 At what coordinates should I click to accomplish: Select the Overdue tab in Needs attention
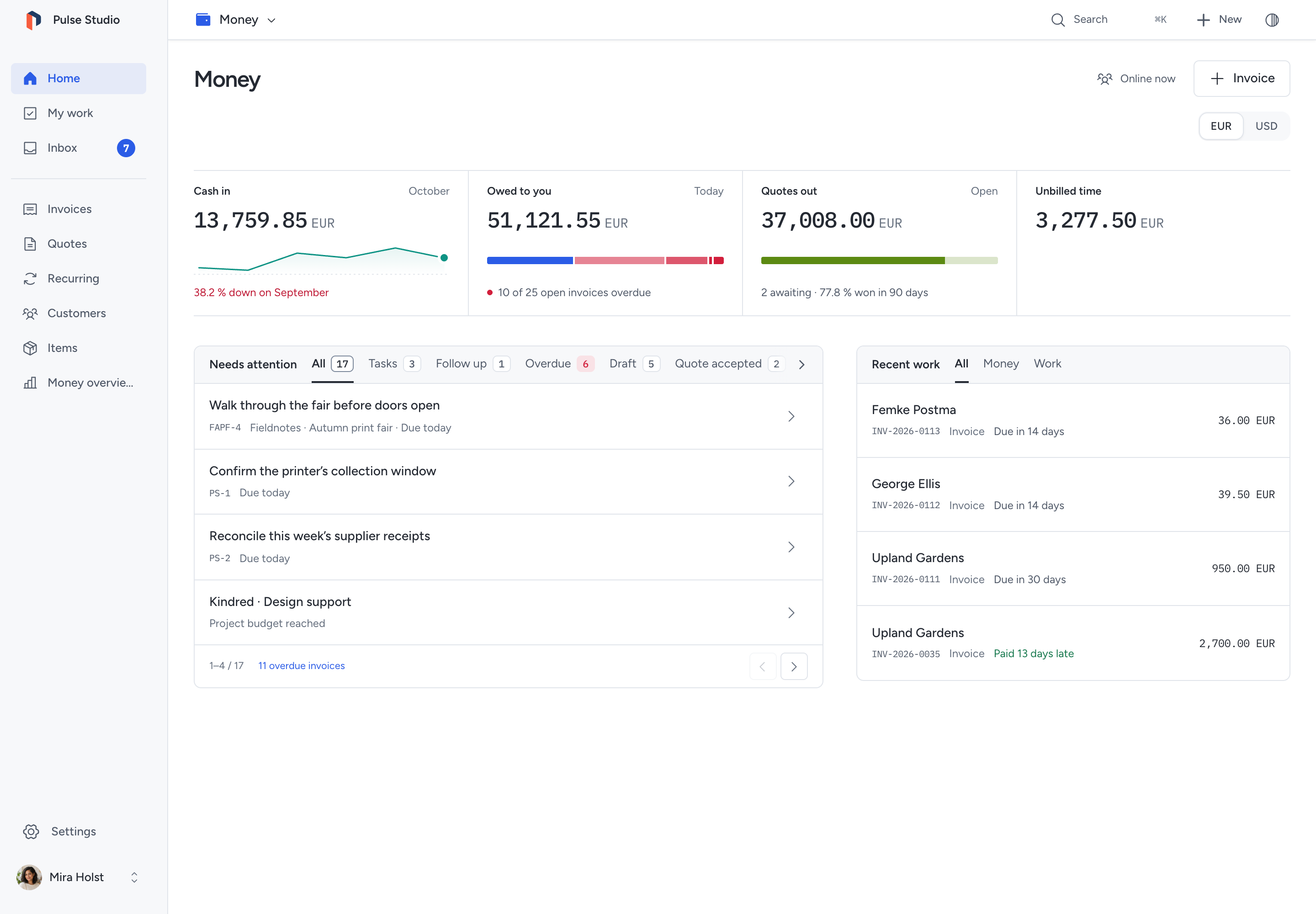coord(559,364)
